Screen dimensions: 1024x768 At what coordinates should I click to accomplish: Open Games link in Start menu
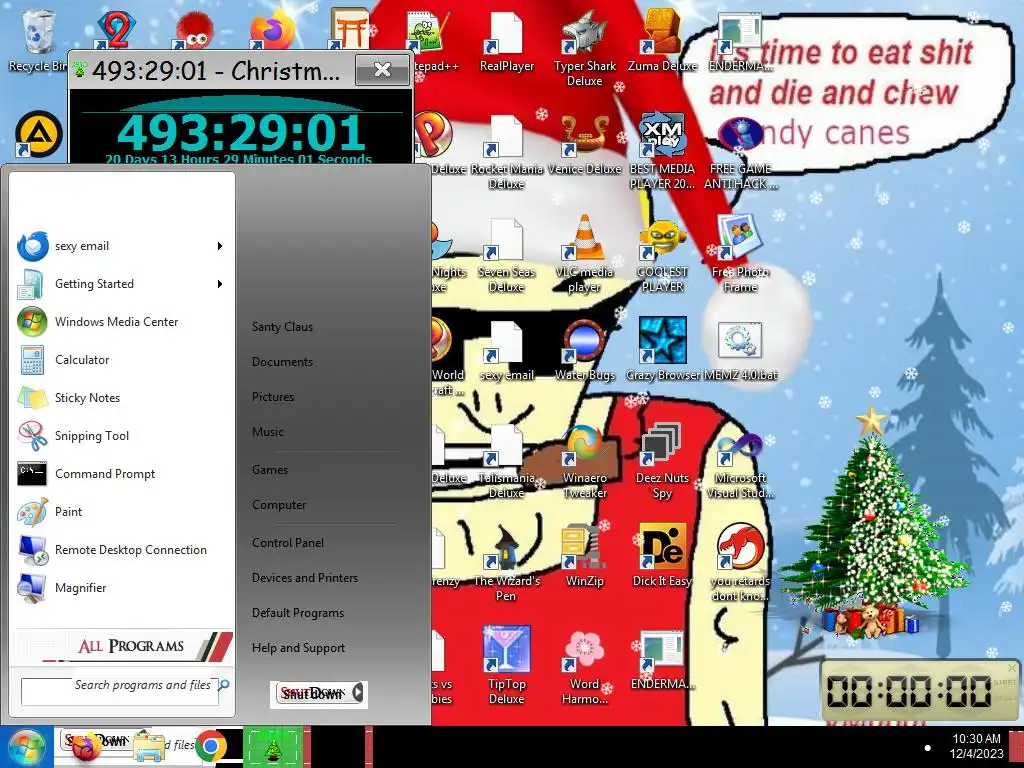click(270, 470)
